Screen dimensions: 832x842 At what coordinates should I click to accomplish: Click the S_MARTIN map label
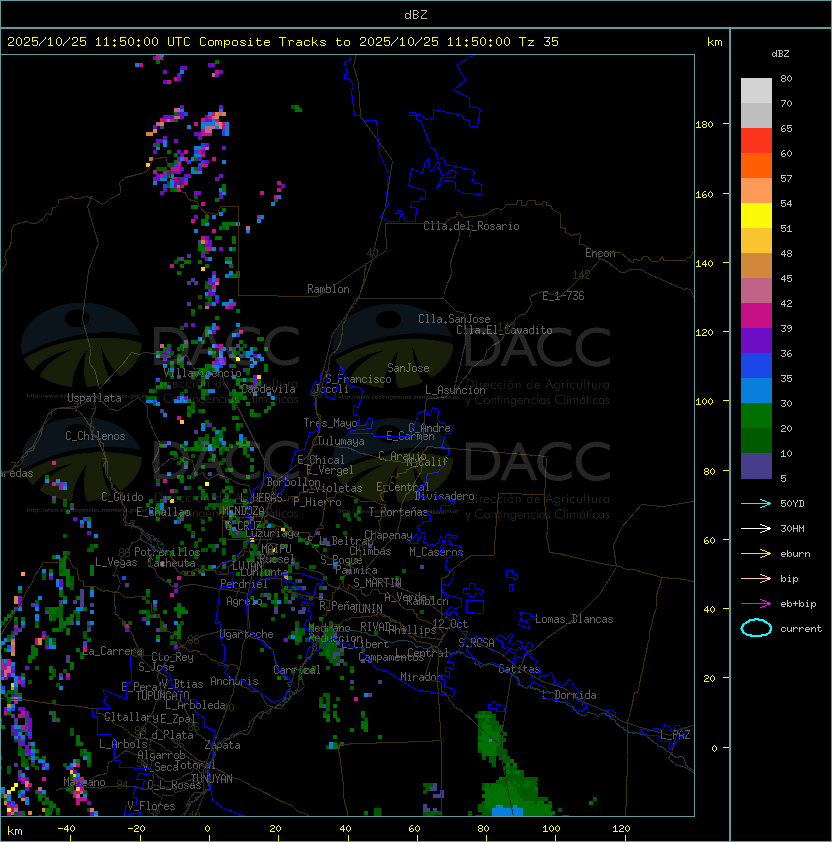click(x=377, y=583)
